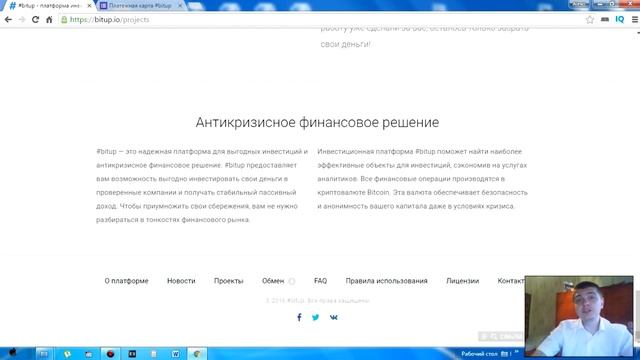Viewport: 640px width, 360px height.
Task: Switch to the Платежная карта #bitup tab
Action: 140,6
